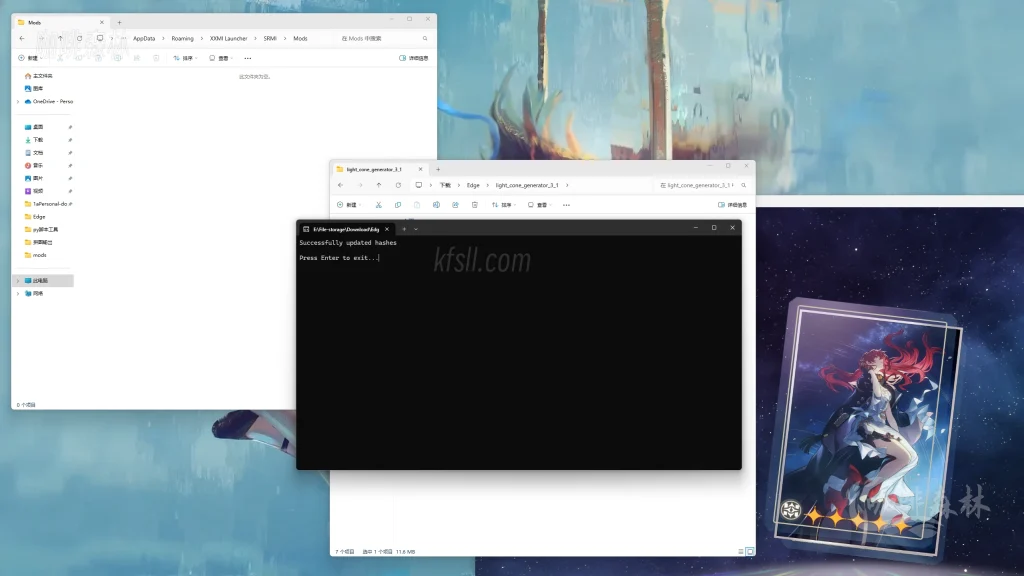
Task: Click the cut icon in light_cone_generator toolbar
Action: [x=378, y=205]
